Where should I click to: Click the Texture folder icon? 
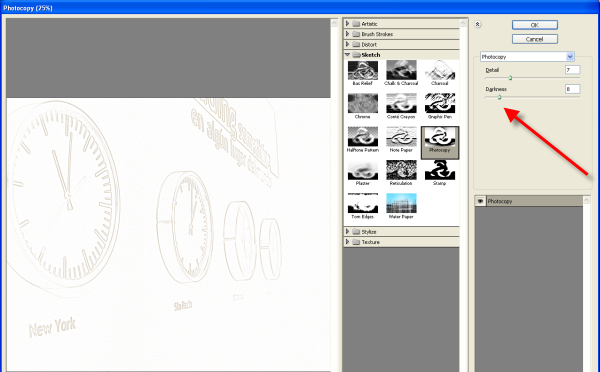pos(356,242)
